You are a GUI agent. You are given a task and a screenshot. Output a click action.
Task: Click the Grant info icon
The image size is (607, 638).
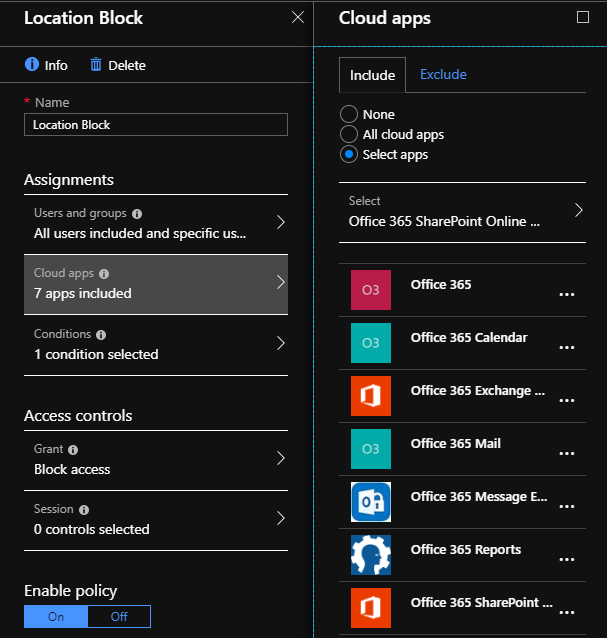coord(73,450)
